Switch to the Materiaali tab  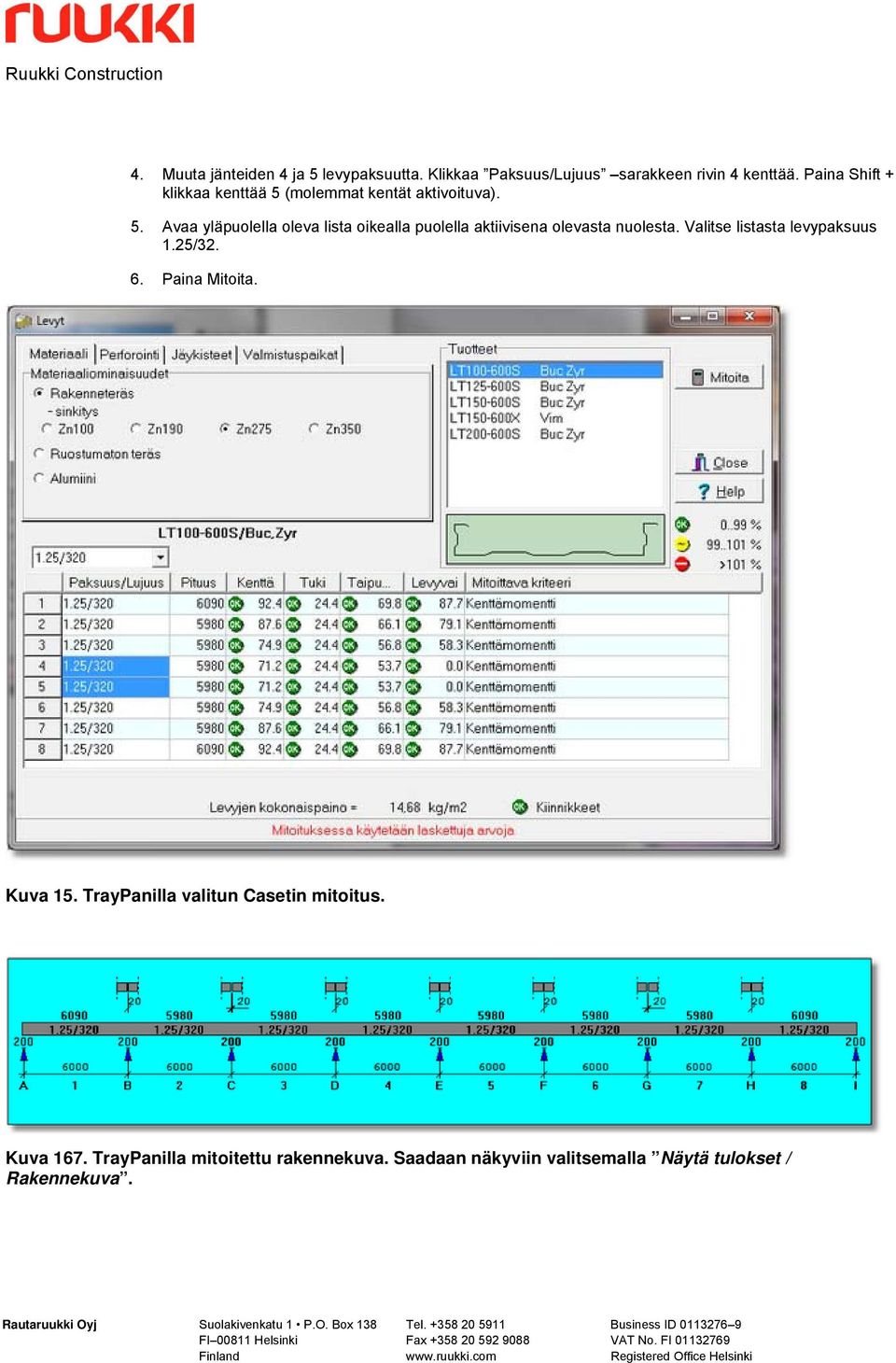pos(59,355)
